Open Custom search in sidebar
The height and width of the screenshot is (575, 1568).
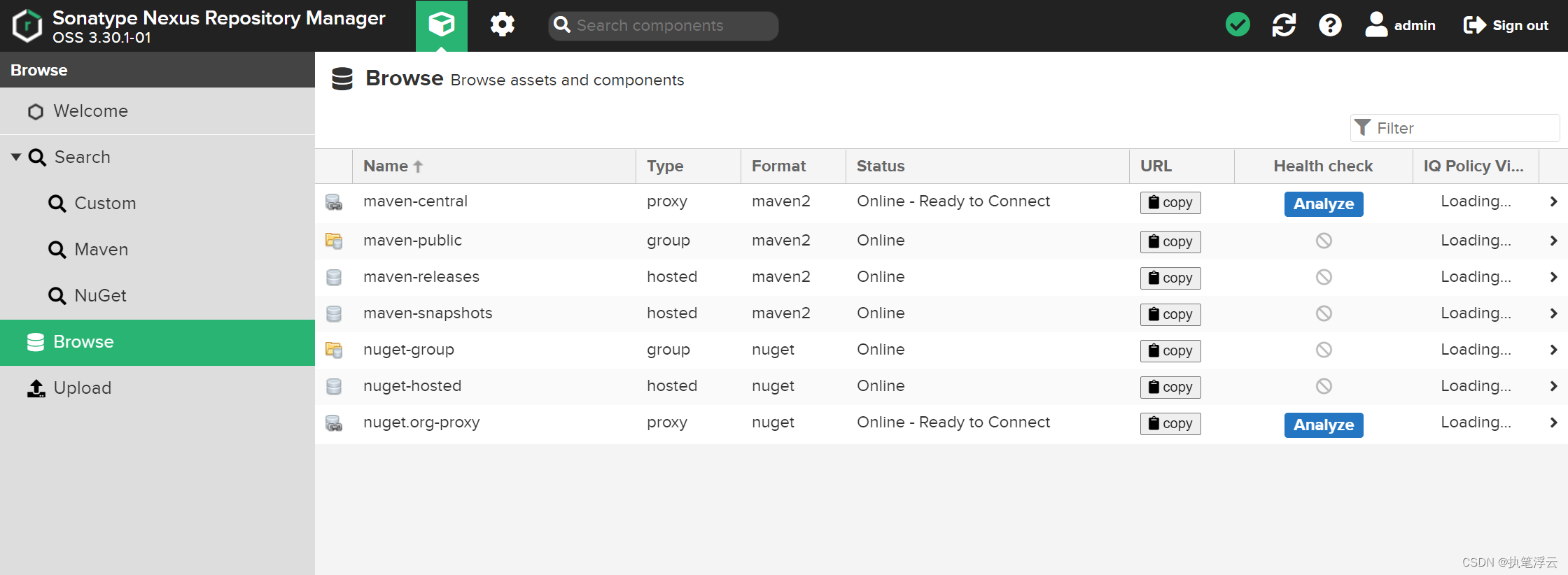coord(157,204)
